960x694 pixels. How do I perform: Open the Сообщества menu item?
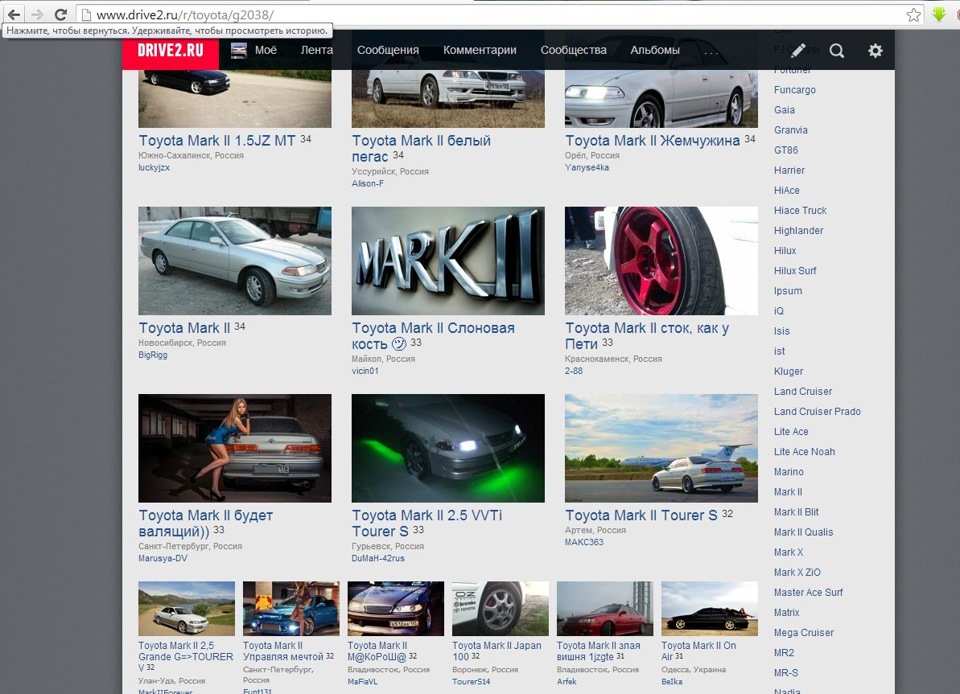(x=574, y=50)
